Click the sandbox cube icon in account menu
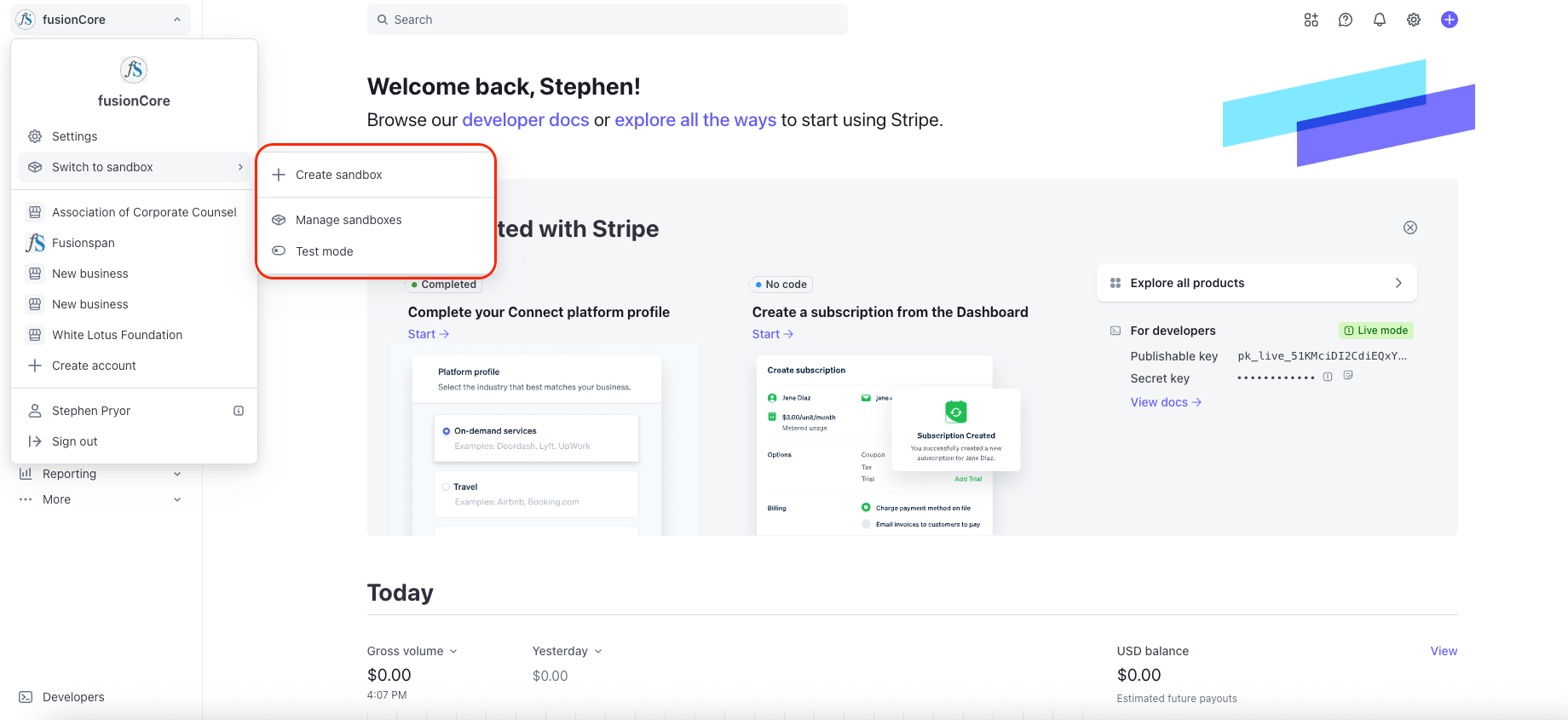Screen dimensions: 1568x720 35,167
